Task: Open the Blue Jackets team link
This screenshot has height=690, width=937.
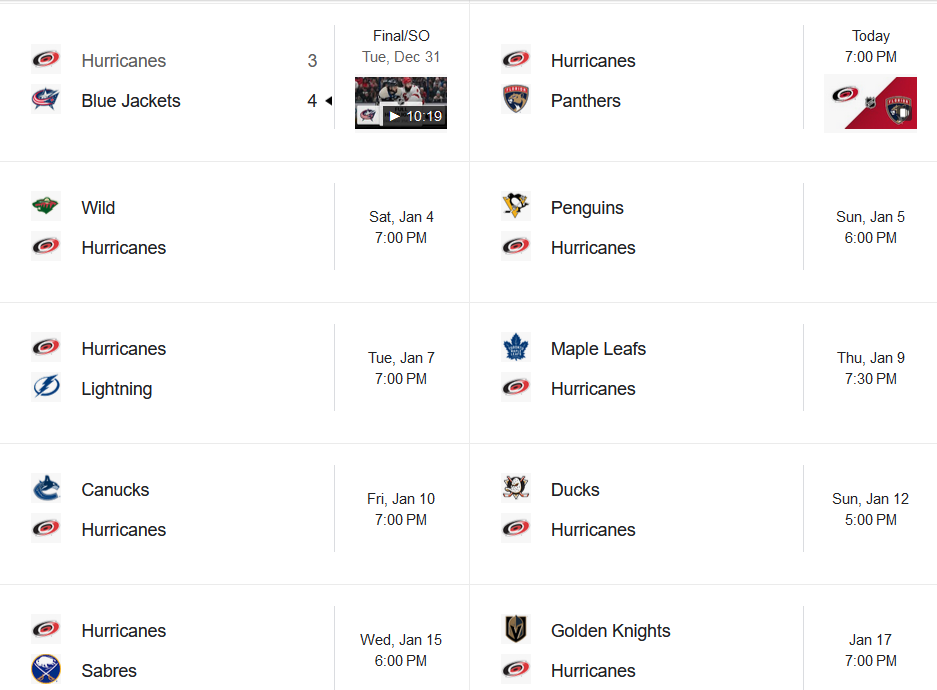Action: (131, 101)
